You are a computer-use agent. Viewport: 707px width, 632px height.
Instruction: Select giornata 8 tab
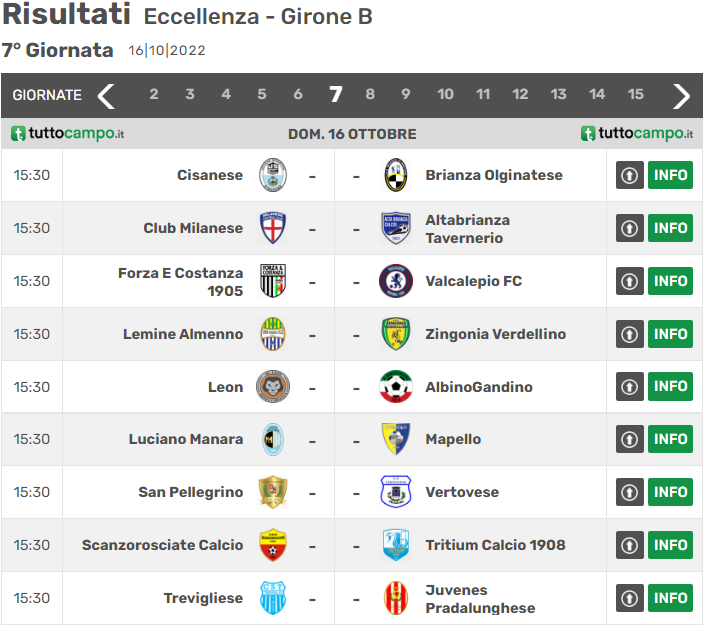click(x=370, y=95)
